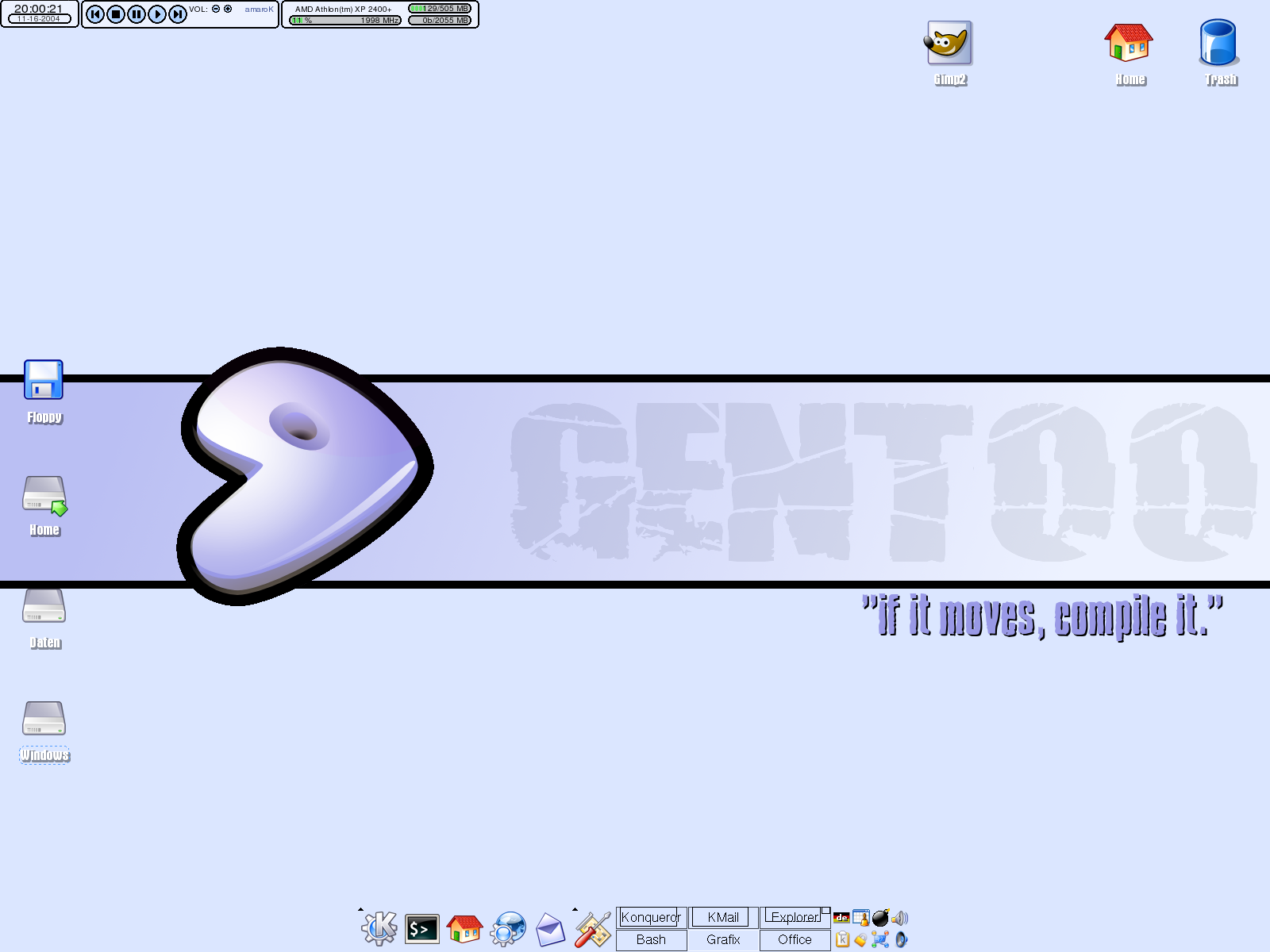1270x952 pixels.
Task: Launch the terminal from the panel
Action: point(421,929)
